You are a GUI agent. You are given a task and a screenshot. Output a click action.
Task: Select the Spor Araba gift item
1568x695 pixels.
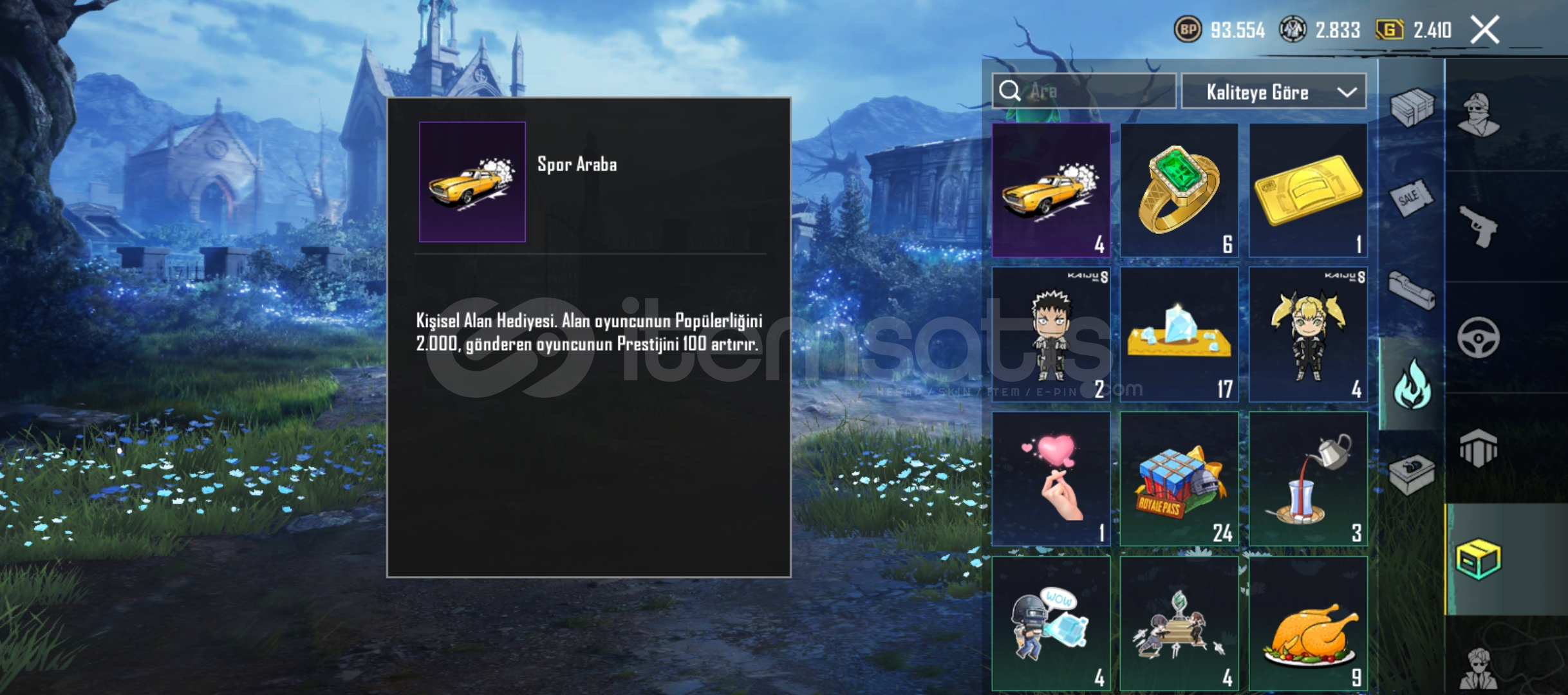[x=1050, y=190]
